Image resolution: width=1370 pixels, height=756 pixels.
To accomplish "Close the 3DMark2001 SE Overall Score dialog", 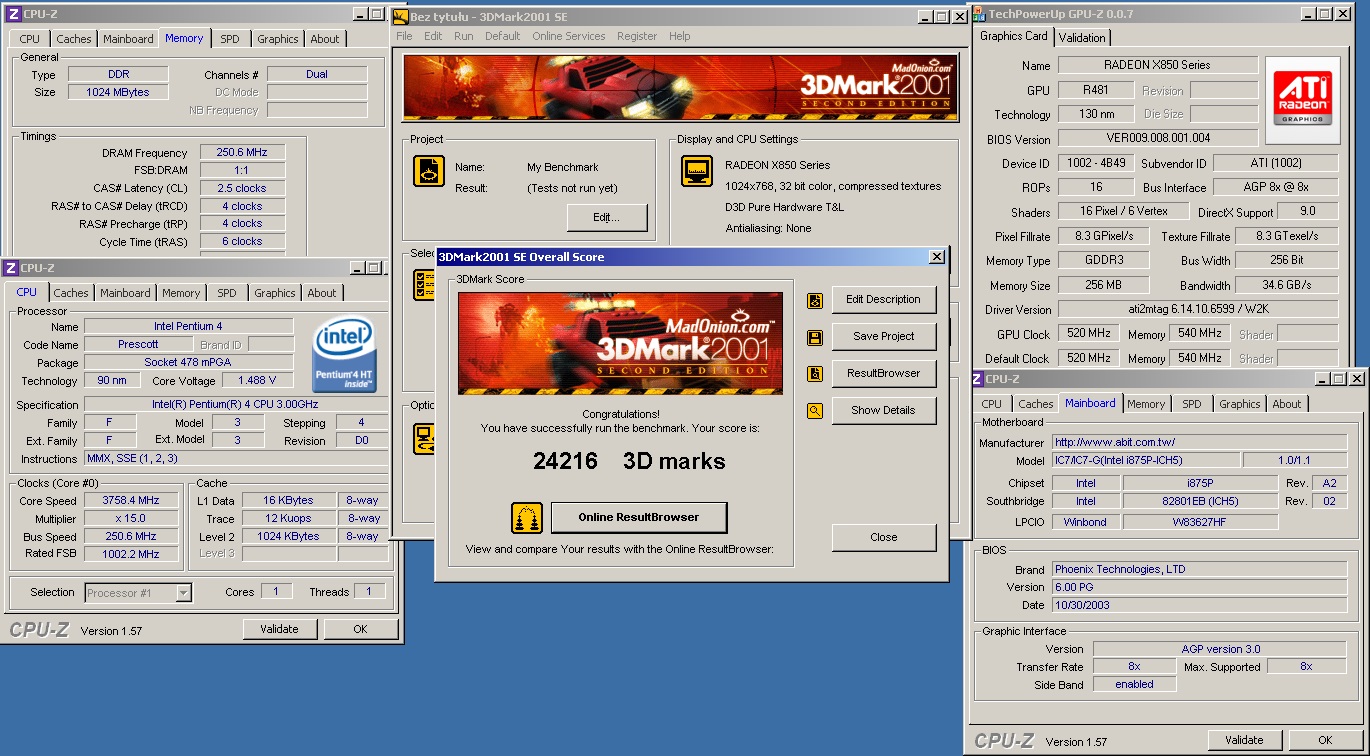I will point(936,257).
